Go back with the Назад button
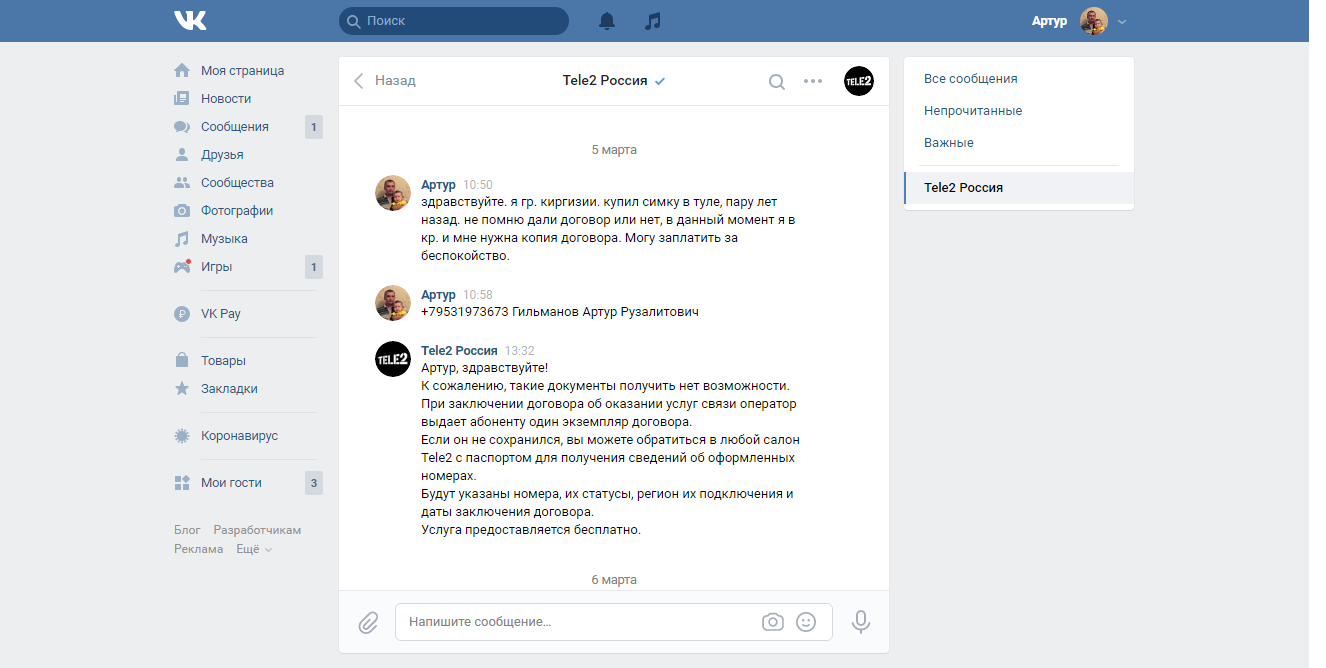The image size is (1326, 668). 385,81
